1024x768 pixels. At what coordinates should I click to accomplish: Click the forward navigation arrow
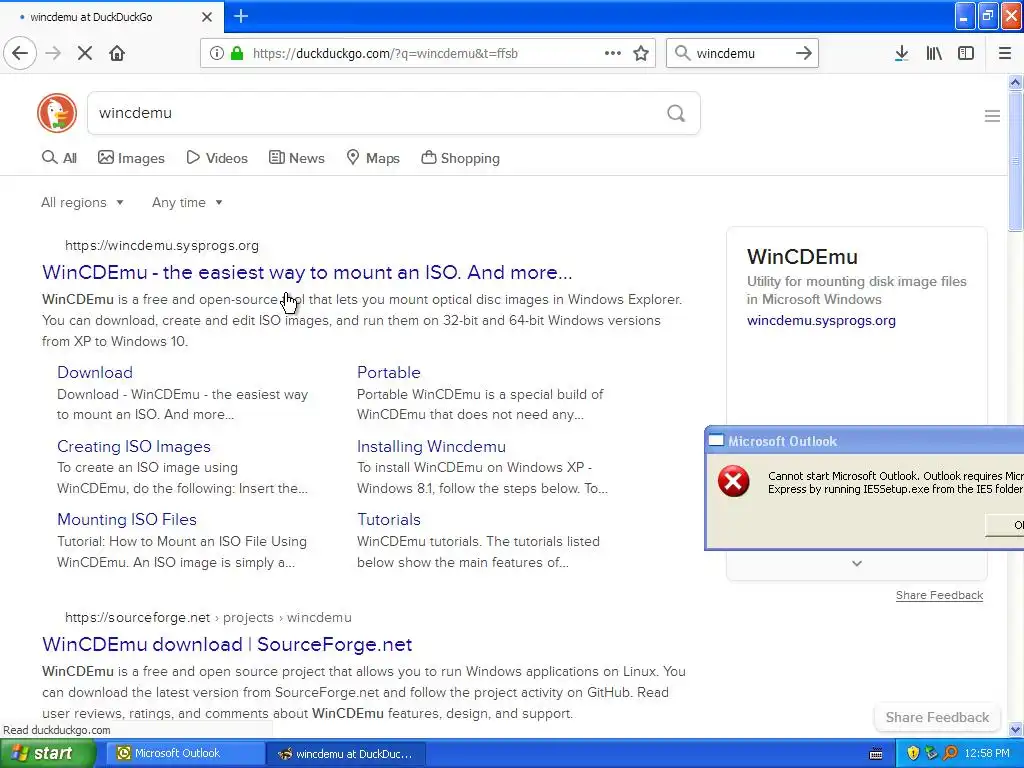click(x=54, y=53)
